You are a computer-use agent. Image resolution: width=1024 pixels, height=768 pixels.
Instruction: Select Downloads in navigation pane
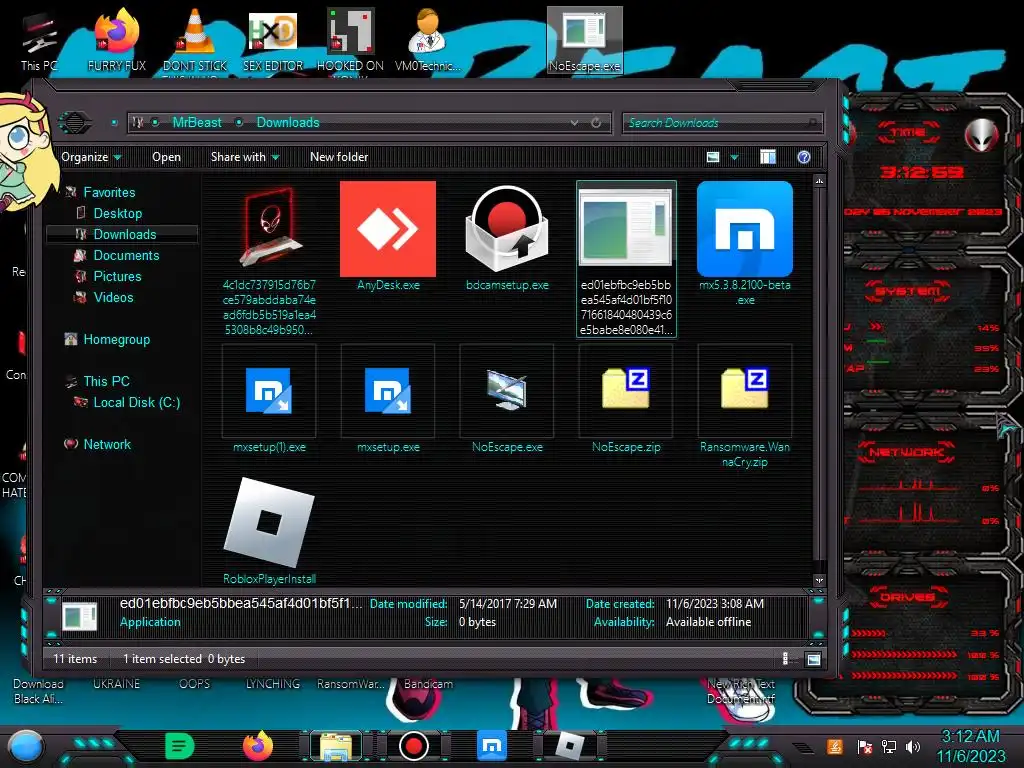125,234
